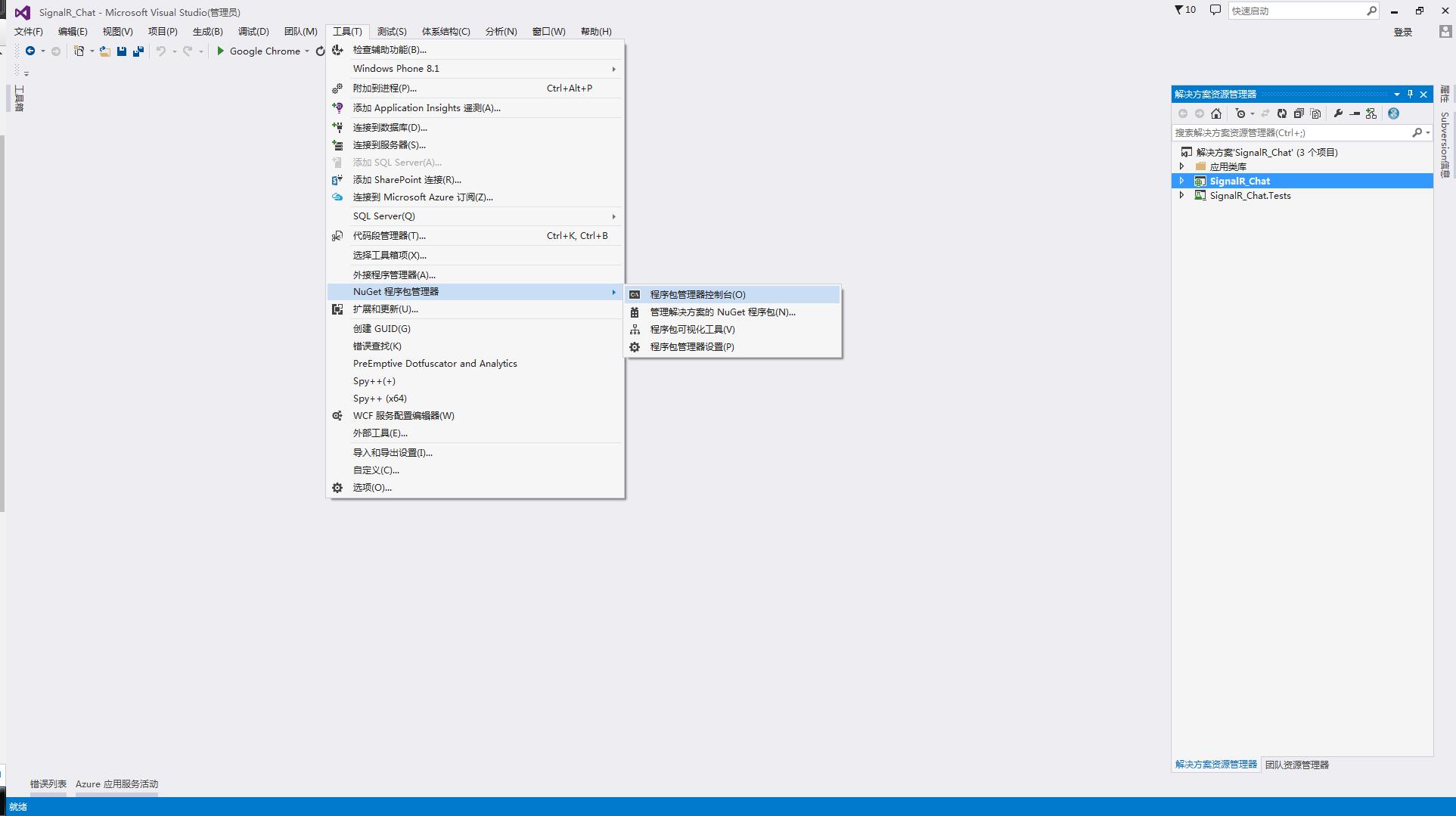Screen dimensions: 1456x816
Task: Click the Refresh icon in Solution Explorer
Action: pos(1282,113)
